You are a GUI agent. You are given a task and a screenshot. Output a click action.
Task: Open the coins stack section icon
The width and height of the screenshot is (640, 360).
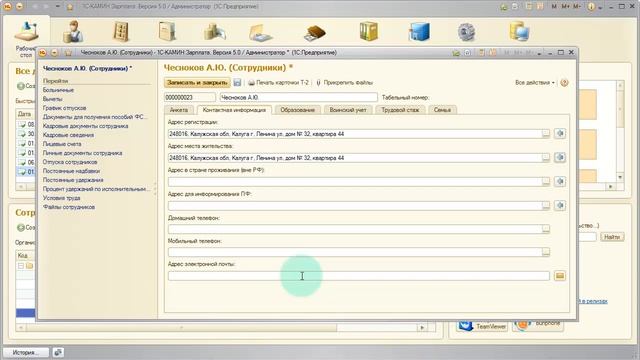215,32
